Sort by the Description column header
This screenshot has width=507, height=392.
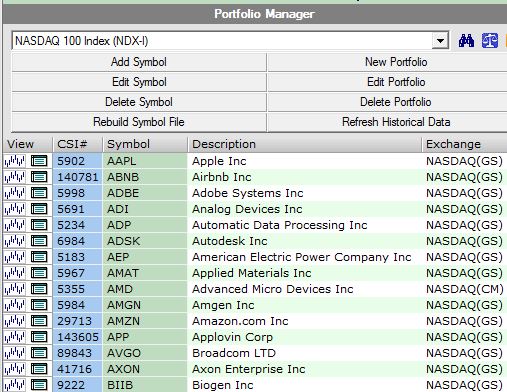[x=305, y=144]
